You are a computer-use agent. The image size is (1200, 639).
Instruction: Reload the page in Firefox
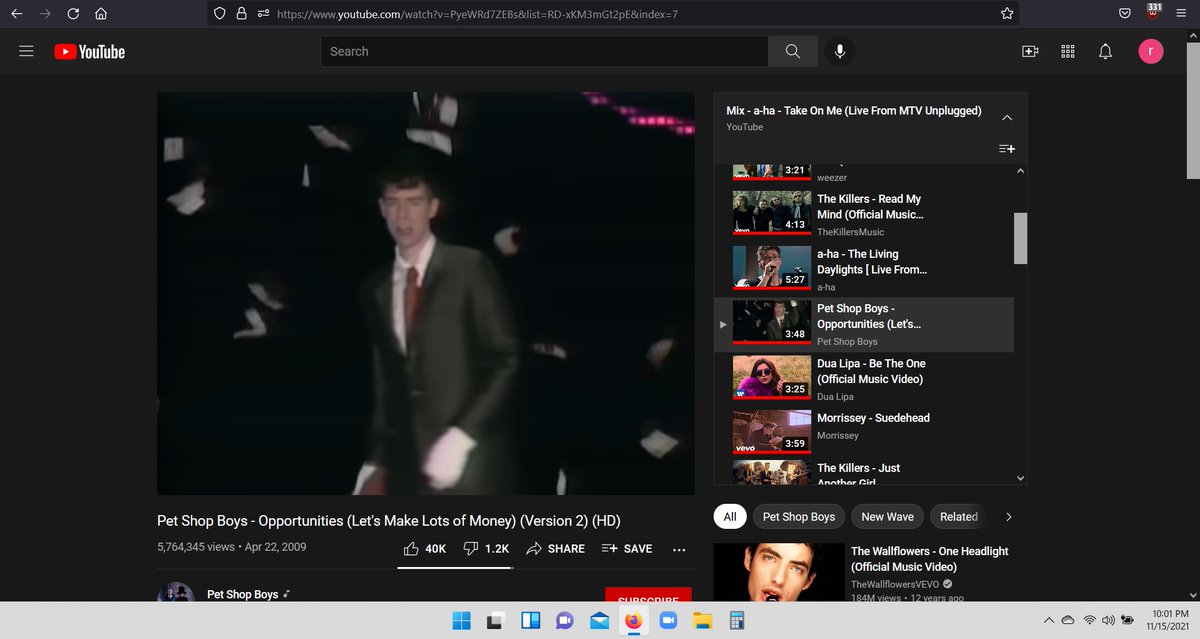[x=73, y=14]
